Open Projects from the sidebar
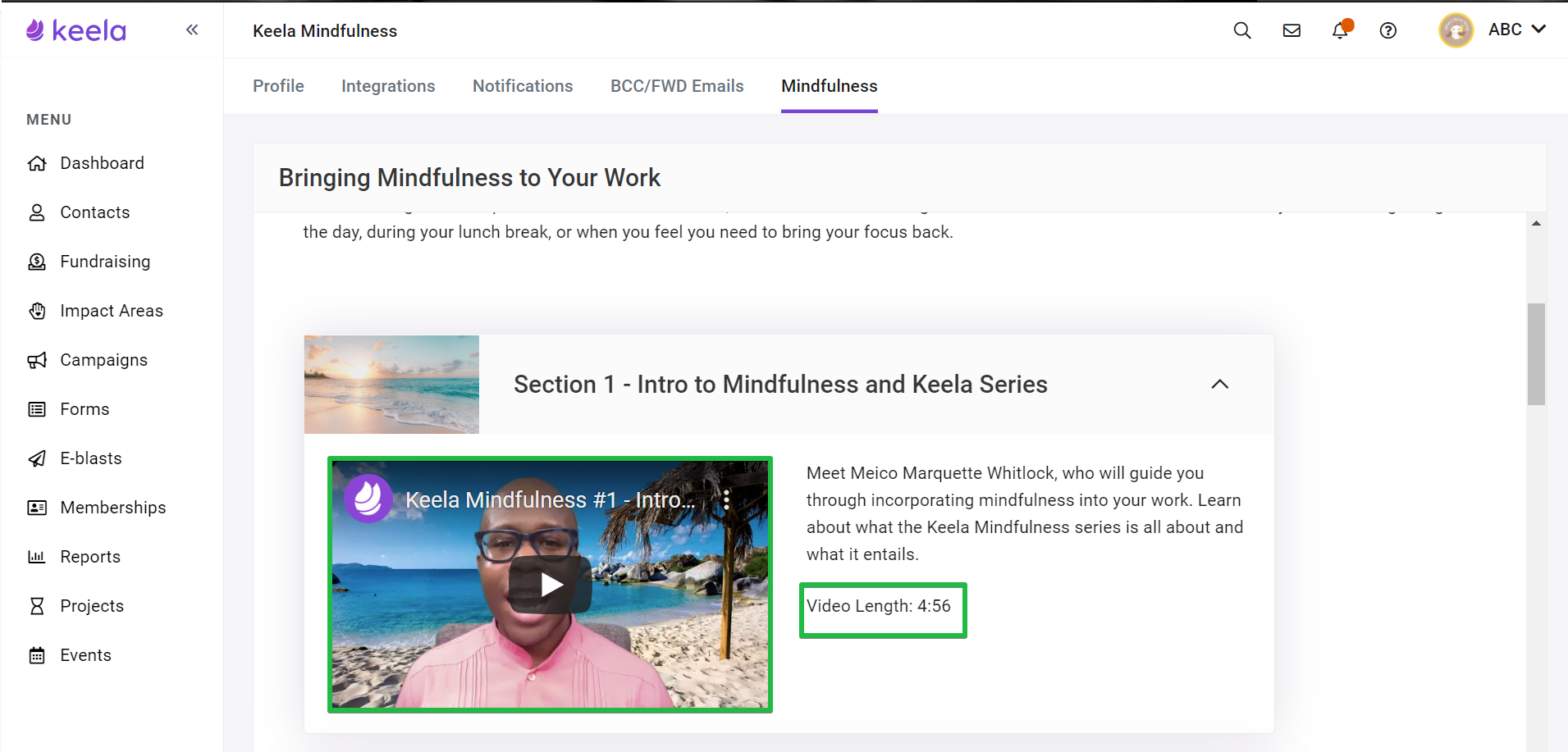1568x752 pixels. [92, 606]
